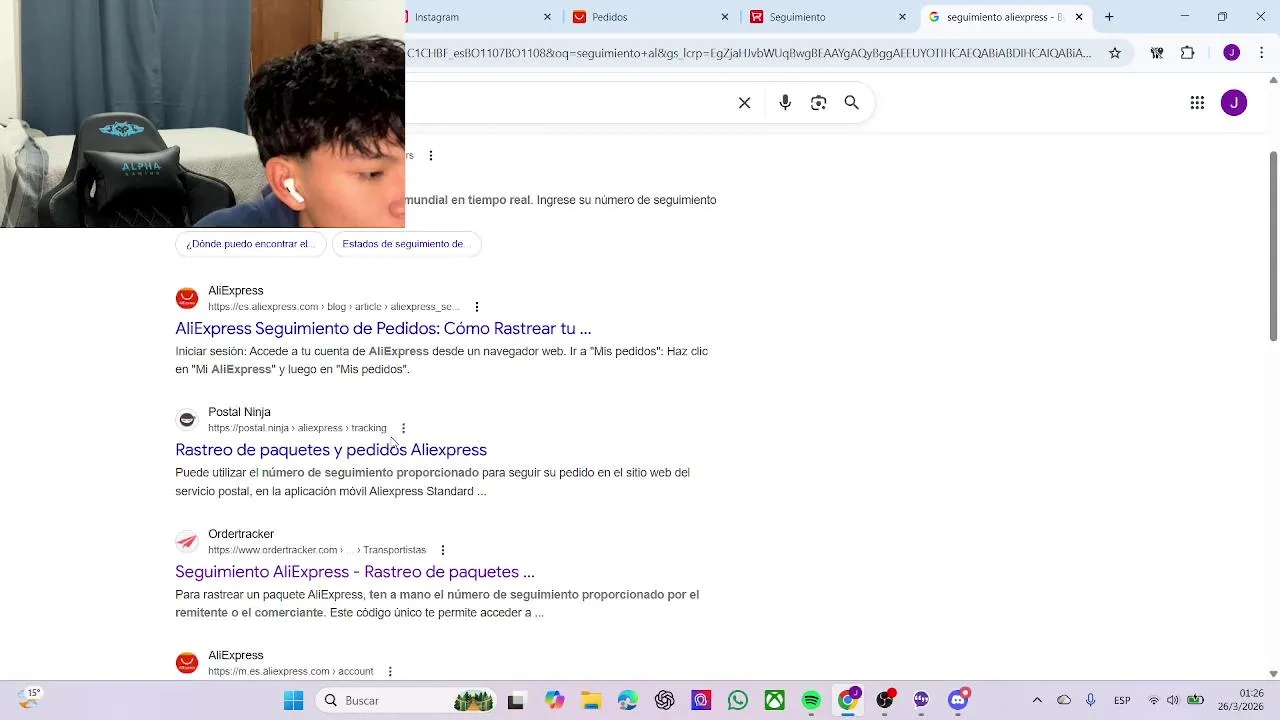Image resolution: width=1280 pixels, height=720 pixels.
Task: Start voice search with microphone icon
Action: coord(785,103)
